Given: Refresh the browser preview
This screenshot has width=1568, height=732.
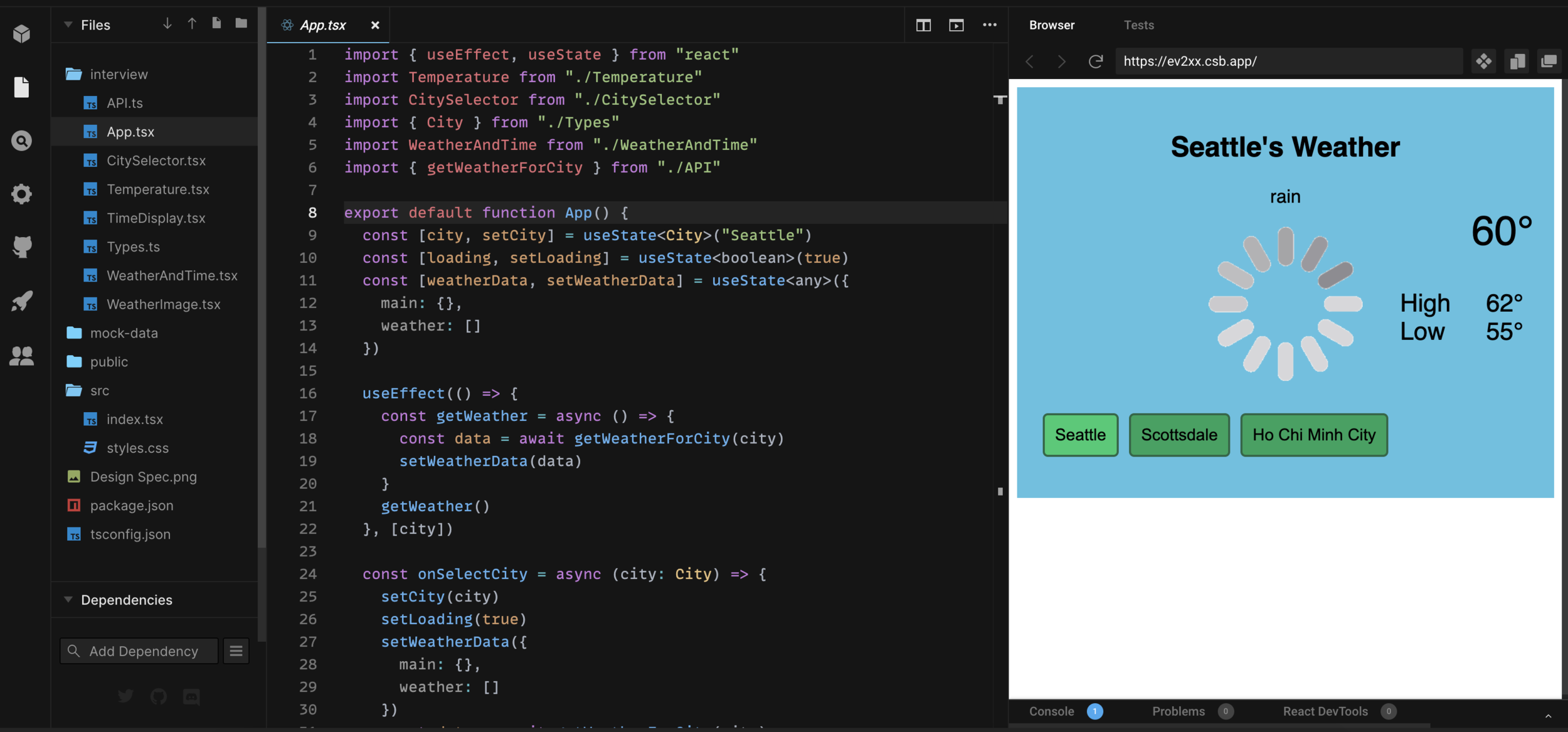Looking at the screenshot, I should (x=1095, y=61).
